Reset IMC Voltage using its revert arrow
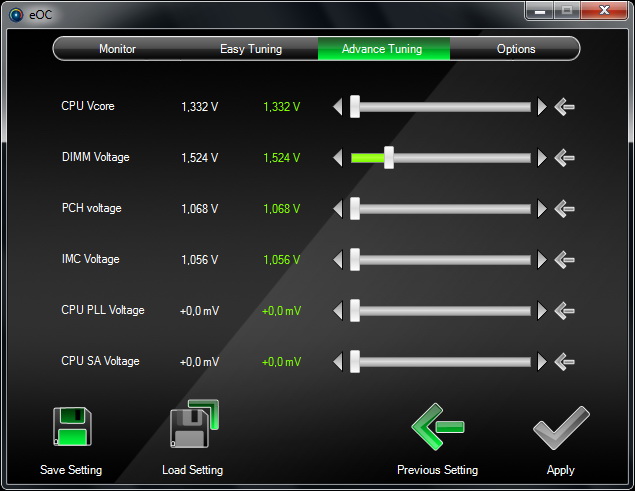Viewport: 635px width, 491px height. click(565, 260)
